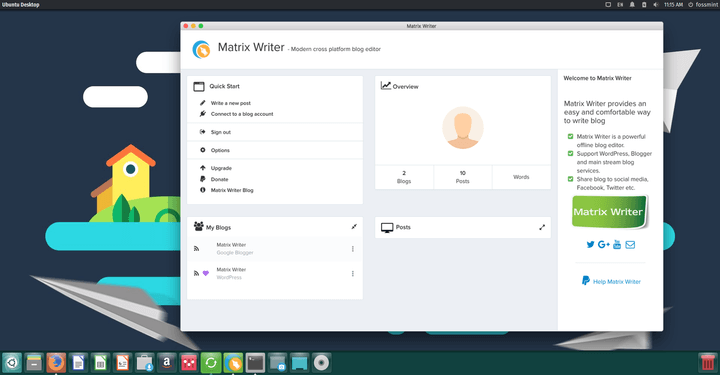Click RSS icon of Google Blogger blog row
Screen dimensions: 720x375
point(197,249)
